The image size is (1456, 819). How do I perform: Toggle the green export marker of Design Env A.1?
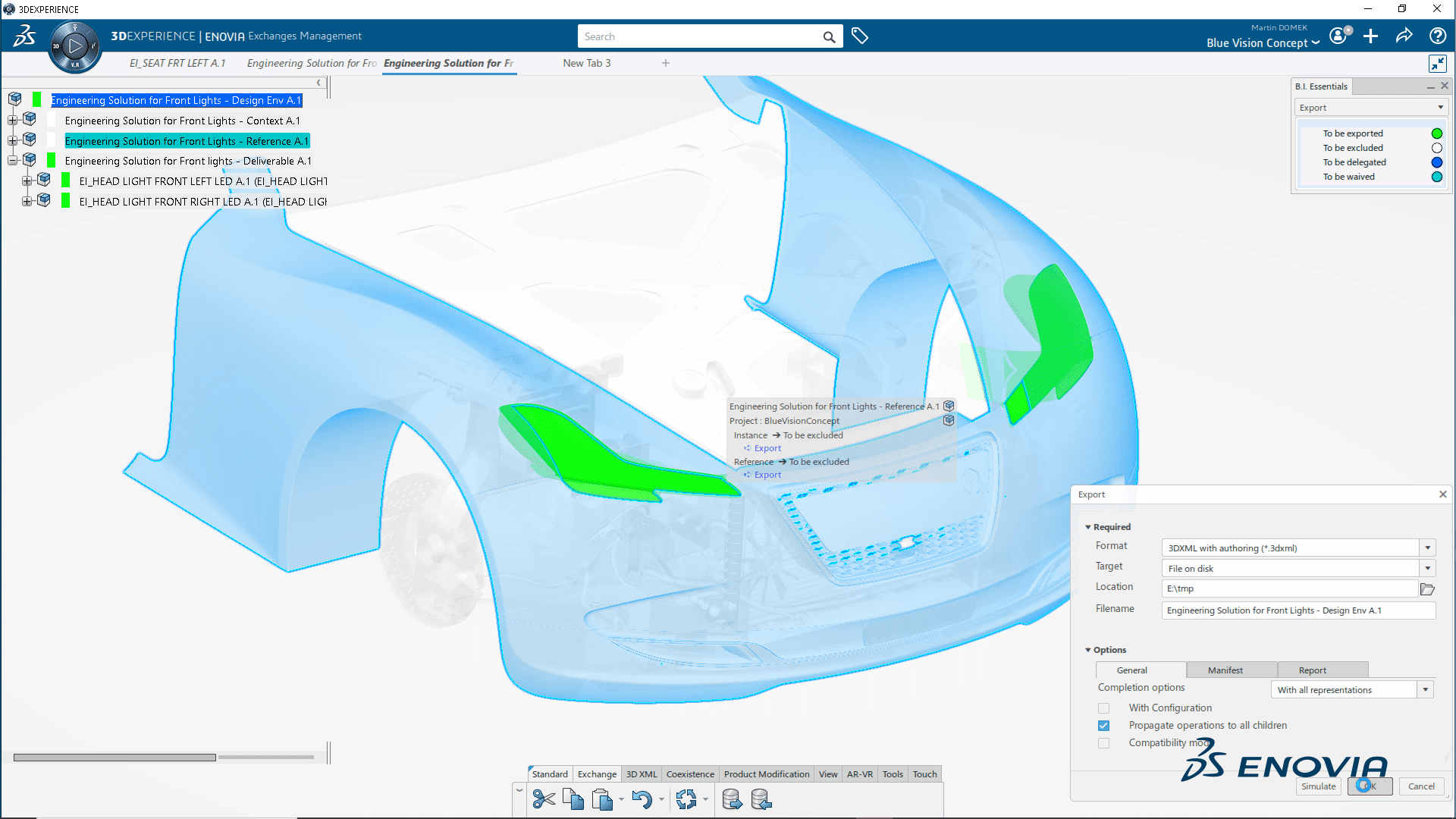[36, 99]
